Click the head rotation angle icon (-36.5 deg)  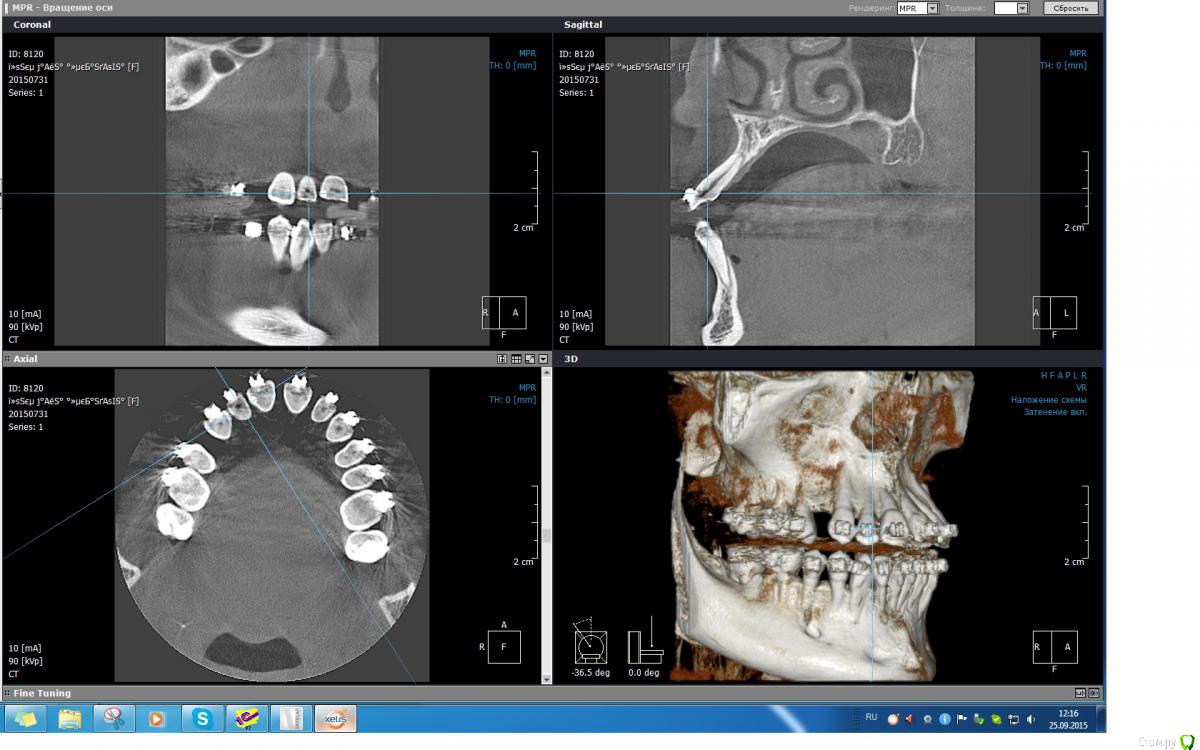coord(589,646)
